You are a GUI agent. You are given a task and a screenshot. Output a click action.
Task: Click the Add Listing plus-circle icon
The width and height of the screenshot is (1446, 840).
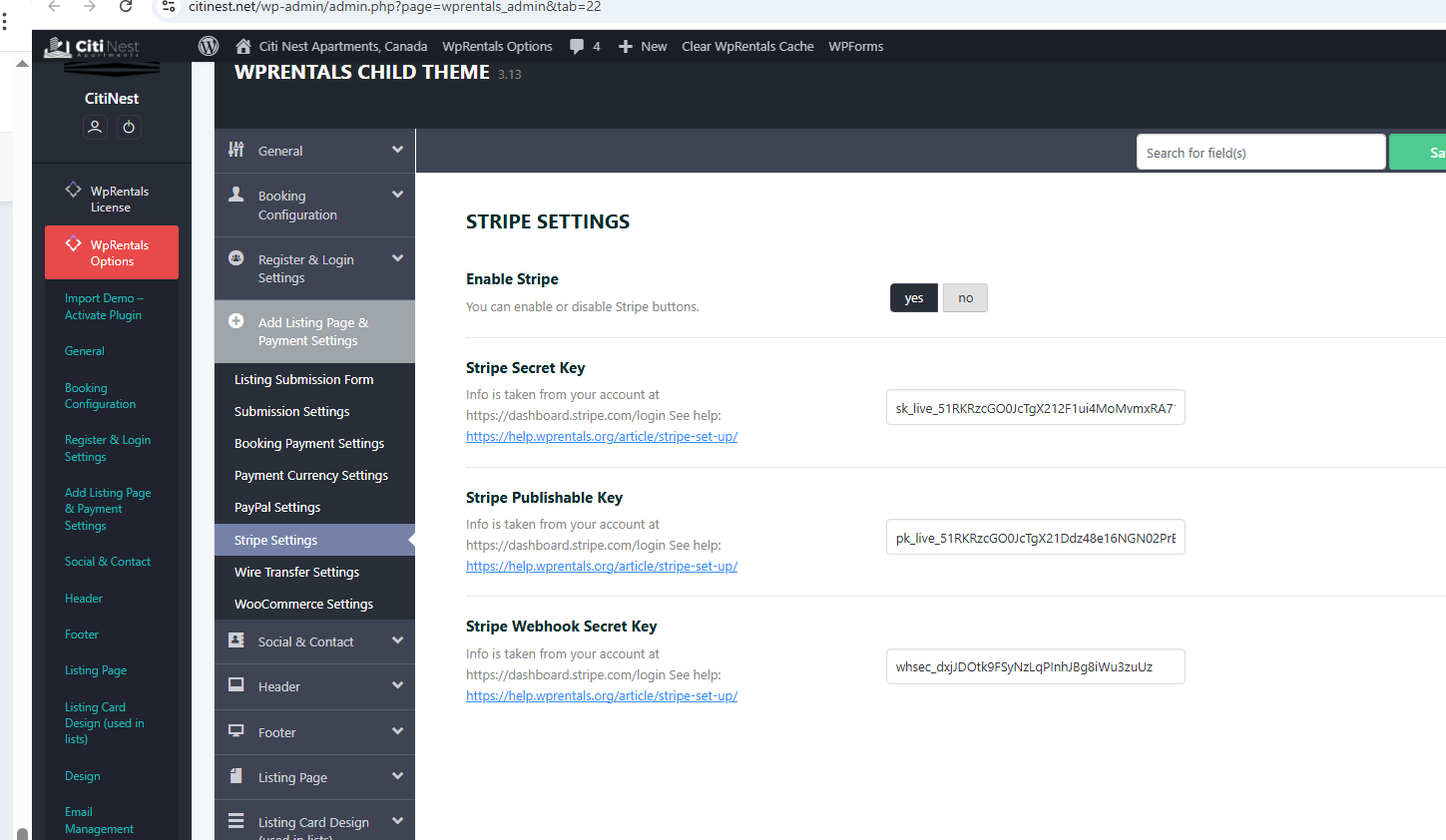[237, 320]
